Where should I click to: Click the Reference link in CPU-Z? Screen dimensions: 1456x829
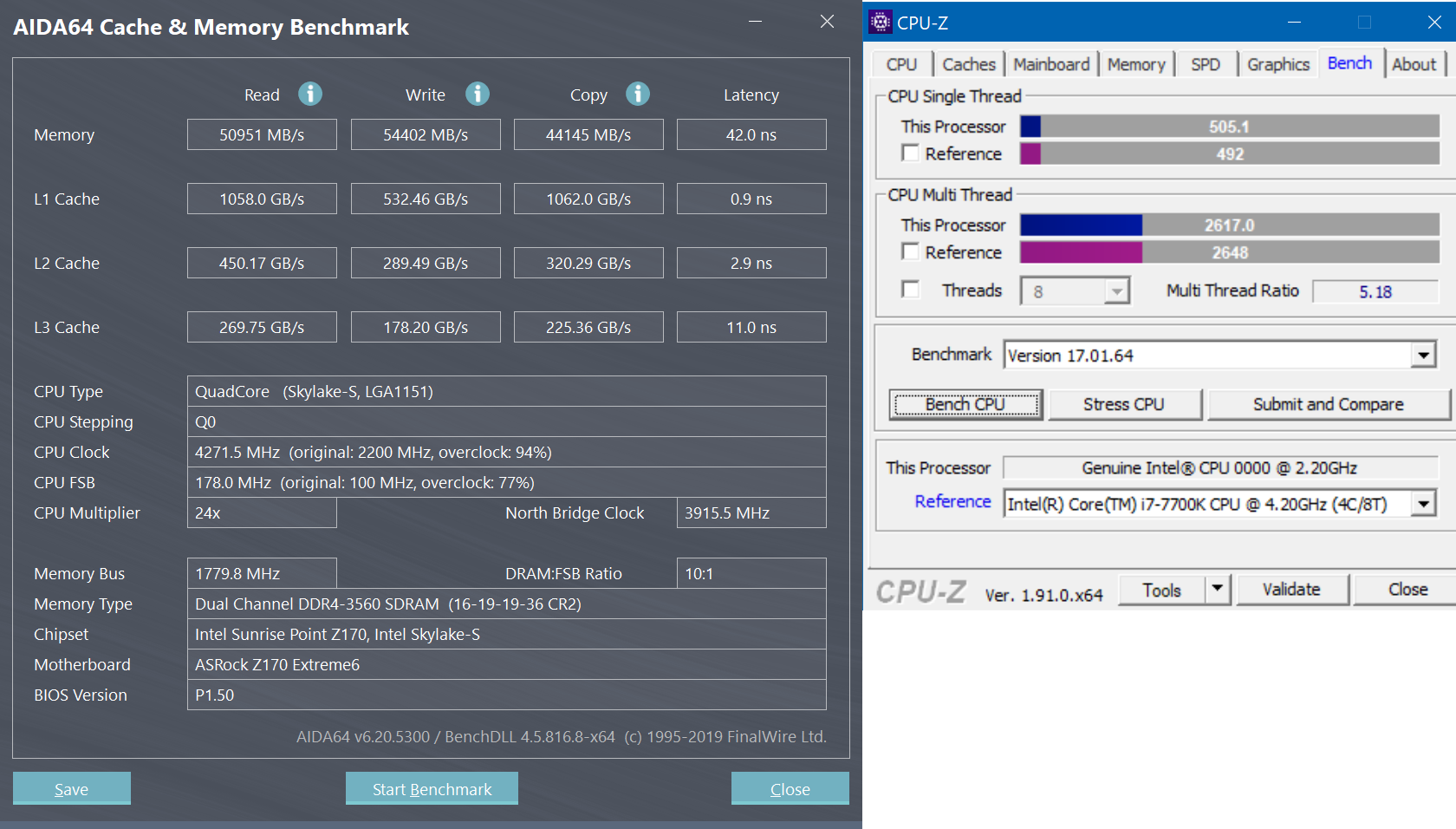click(x=952, y=501)
